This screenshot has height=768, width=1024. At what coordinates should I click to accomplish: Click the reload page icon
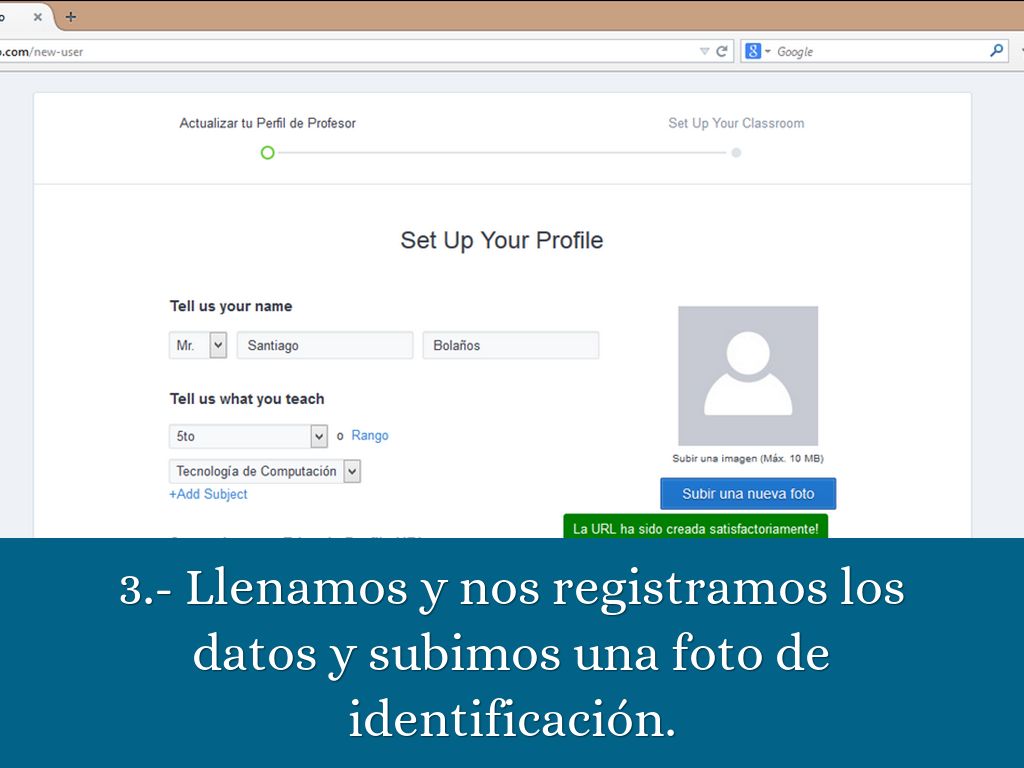pos(722,51)
